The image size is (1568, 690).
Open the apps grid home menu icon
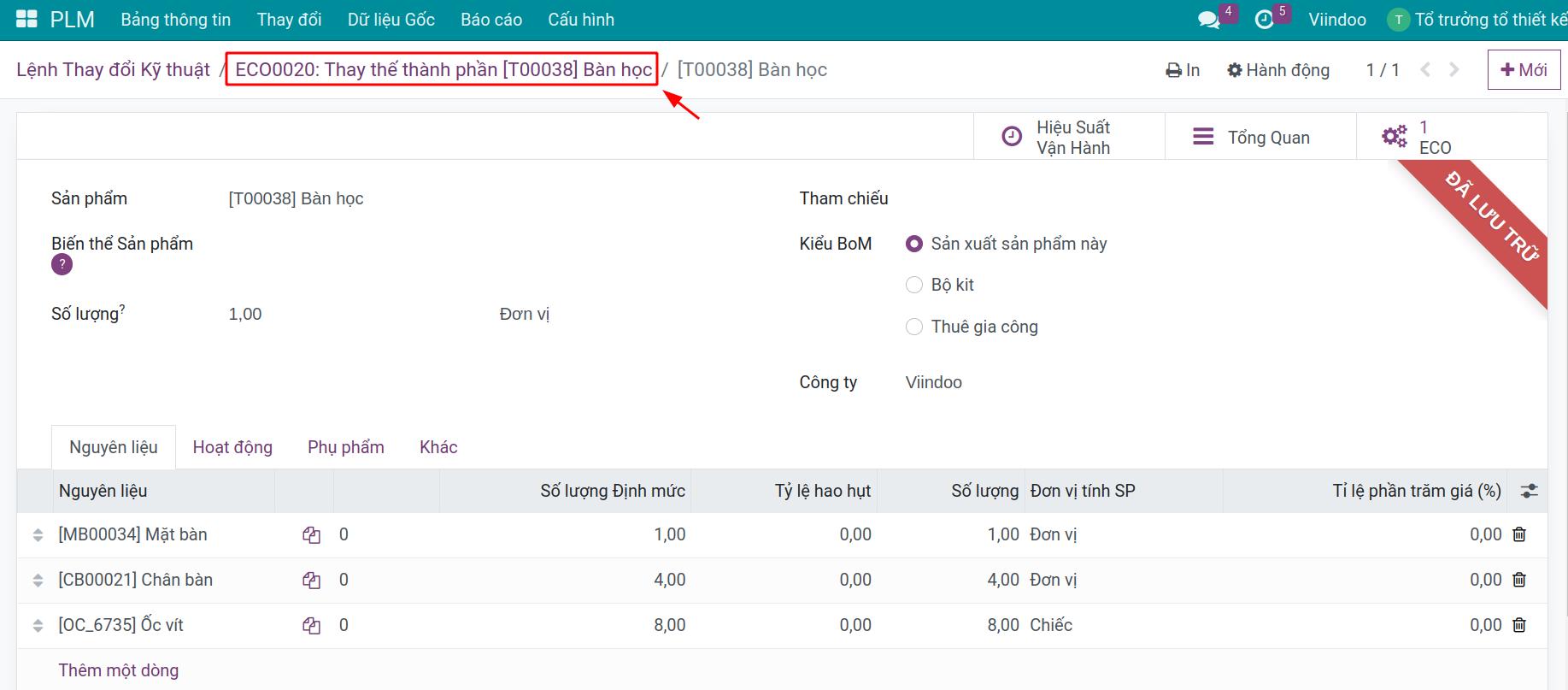(x=26, y=19)
